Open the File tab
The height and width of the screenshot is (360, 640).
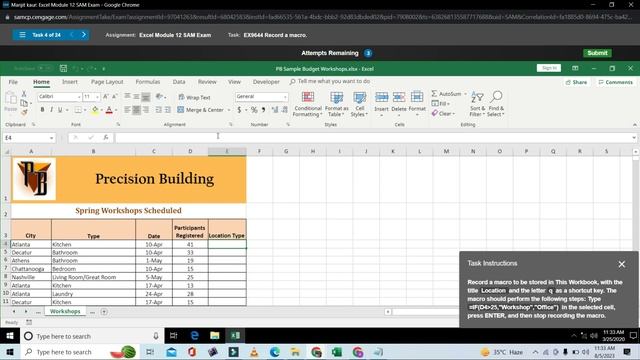coord(13,82)
